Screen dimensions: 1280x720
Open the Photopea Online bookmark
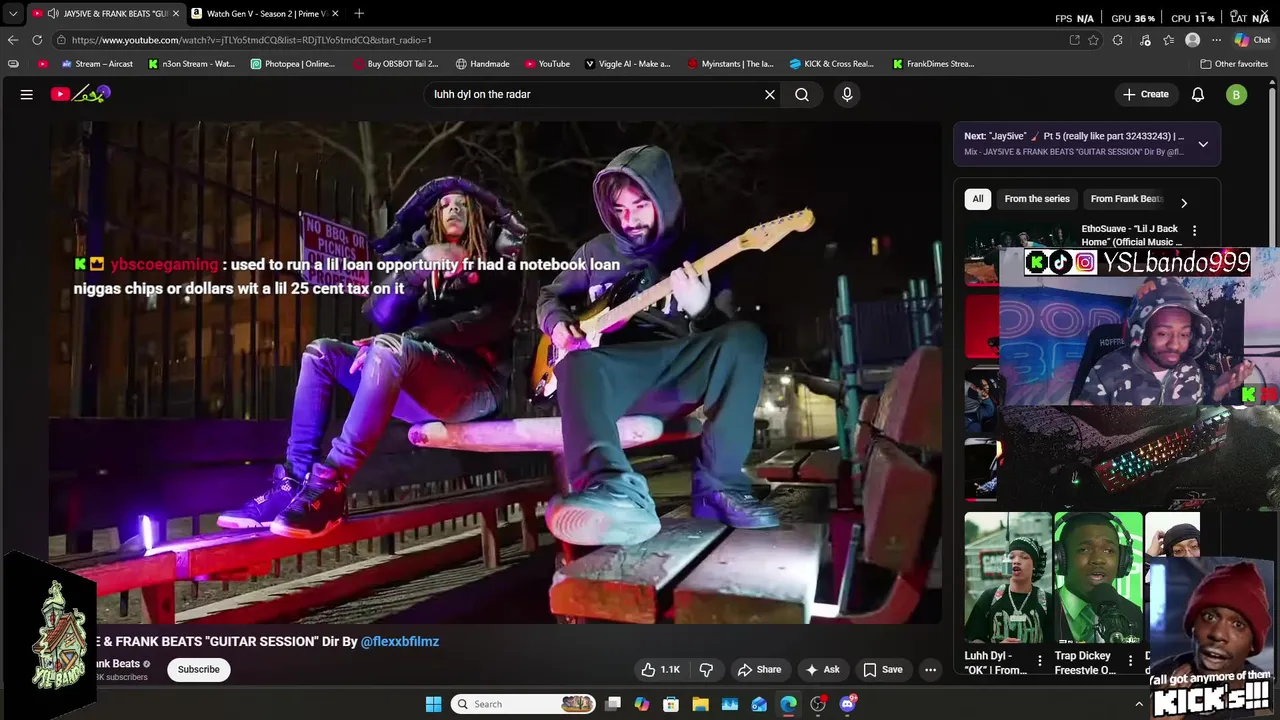click(x=293, y=64)
